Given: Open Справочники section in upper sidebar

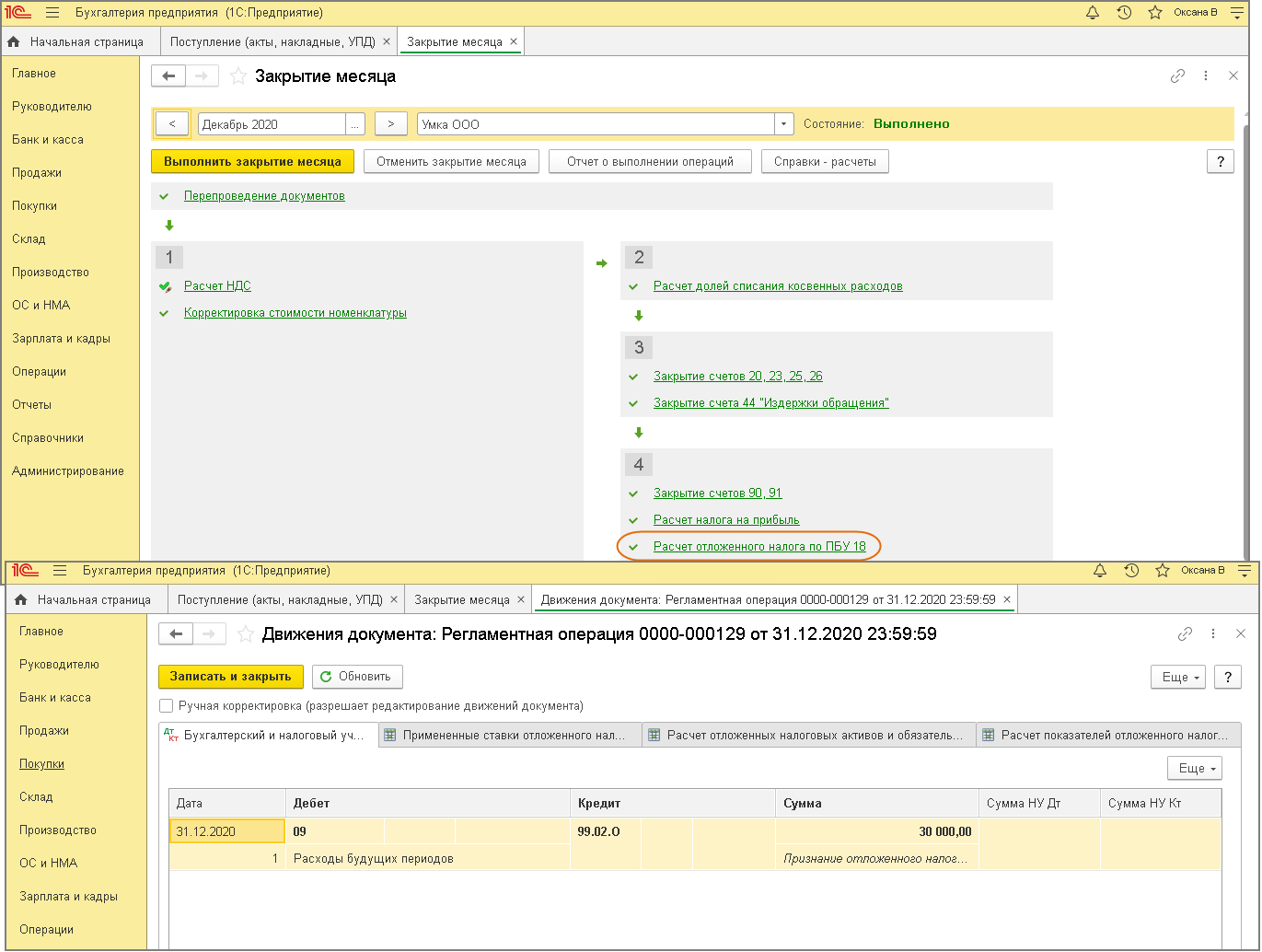Looking at the screenshot, I should [x=48, y=438].
